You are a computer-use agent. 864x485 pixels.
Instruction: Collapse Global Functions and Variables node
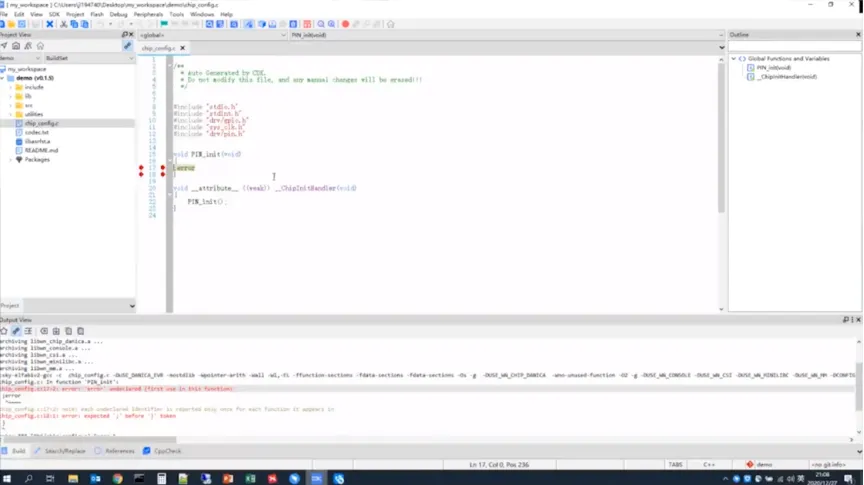[733, 58]
